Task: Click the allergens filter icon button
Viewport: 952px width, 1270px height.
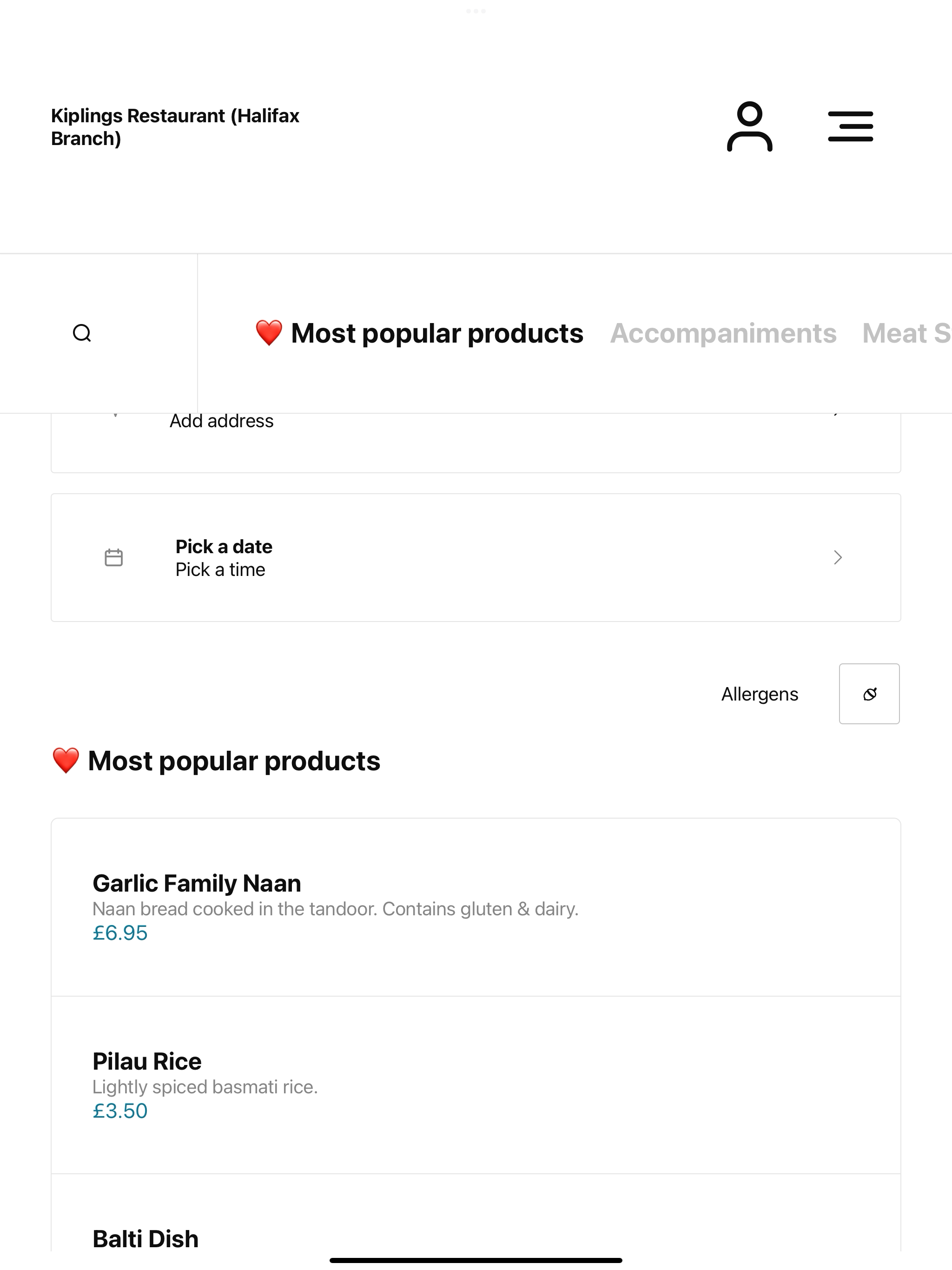Action: click(x=869, y=694)
